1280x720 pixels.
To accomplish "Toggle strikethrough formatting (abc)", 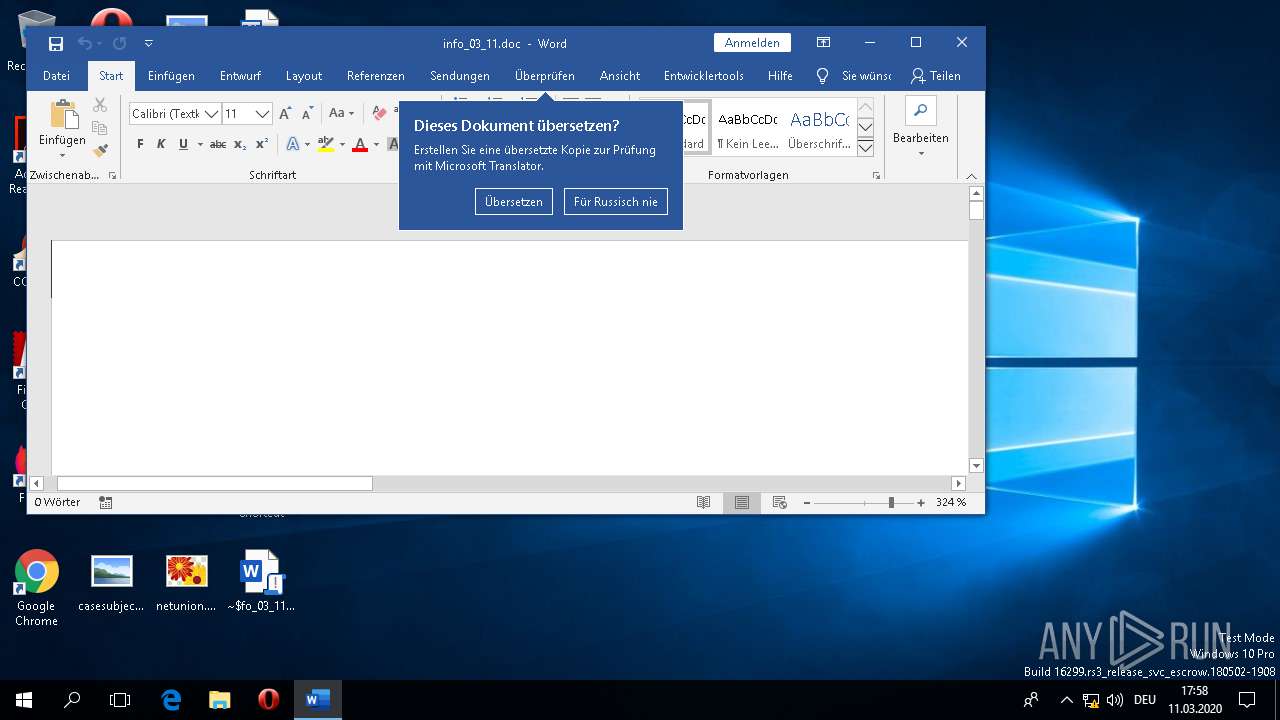I will coord(218,144).
